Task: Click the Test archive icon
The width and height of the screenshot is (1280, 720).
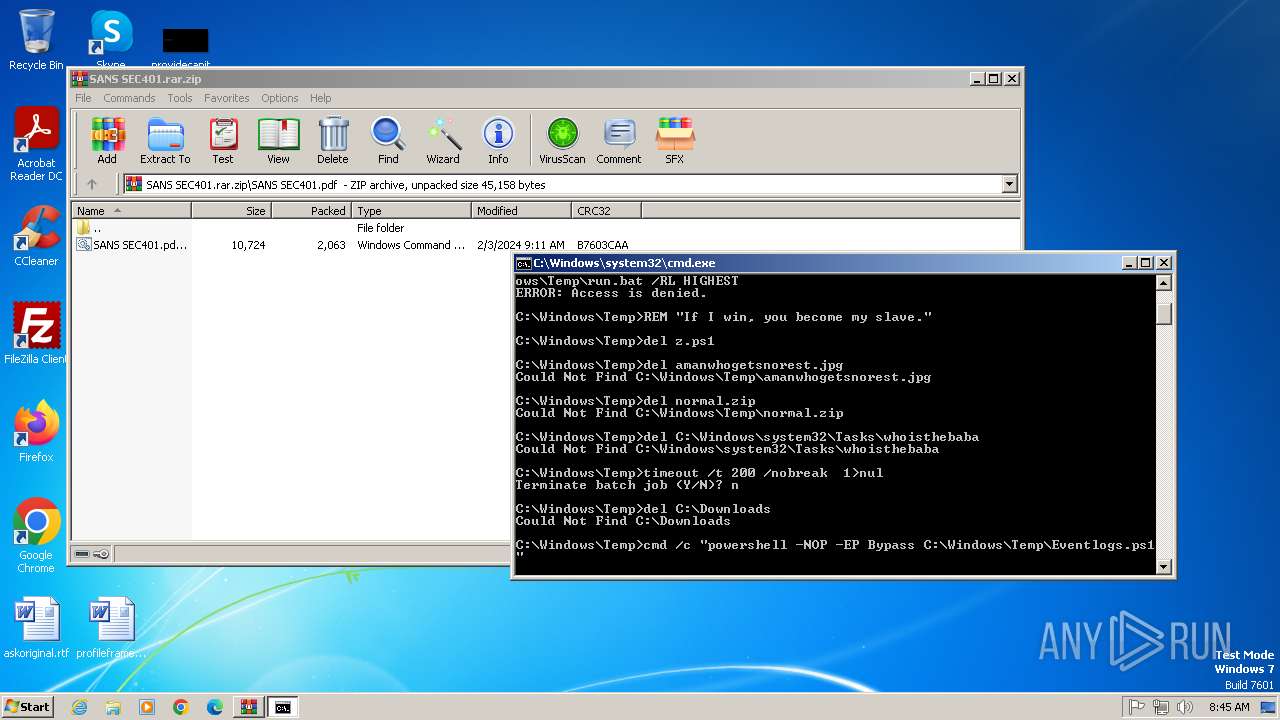Action: [223, 141]
